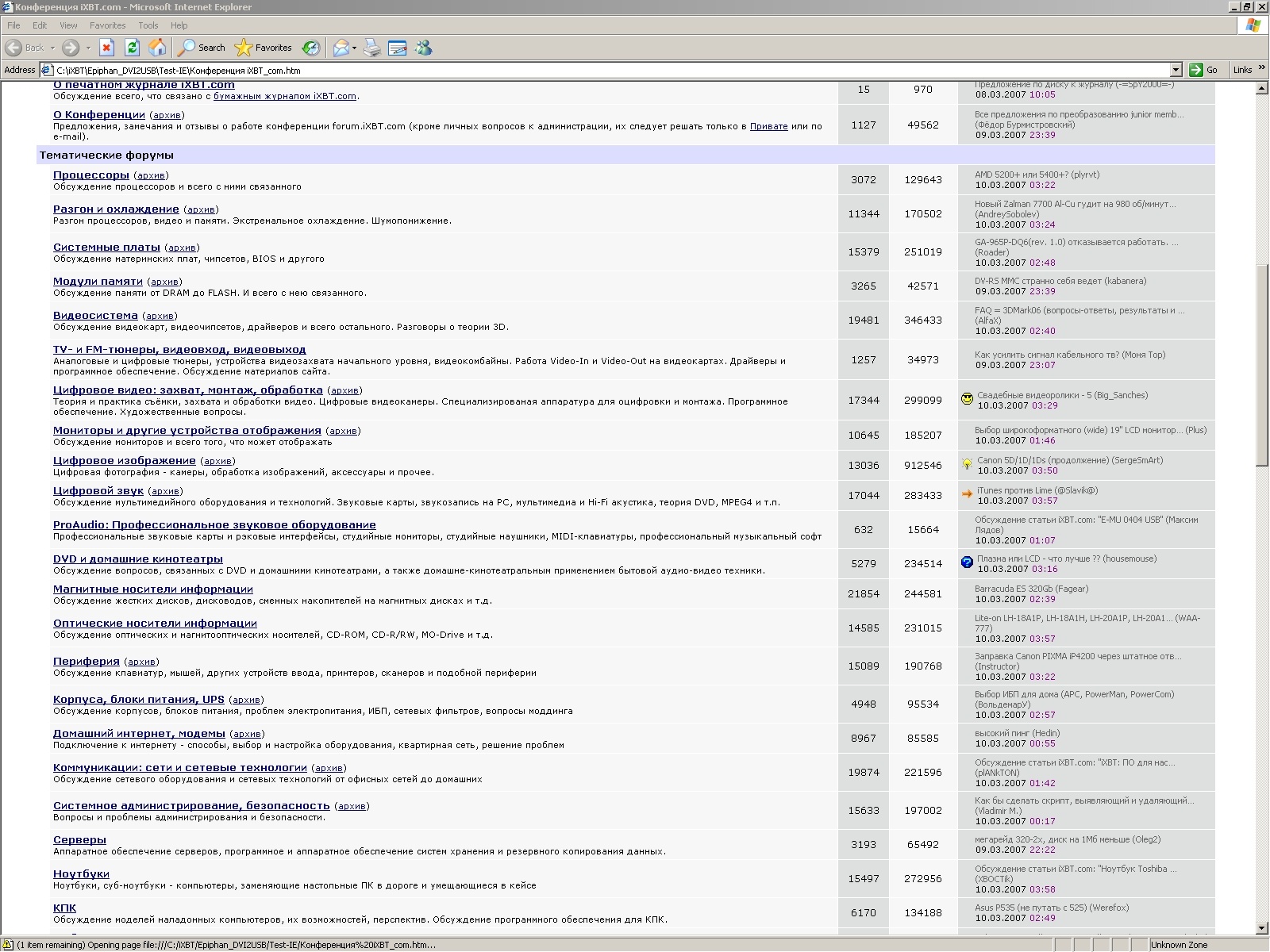Click the vertical scrollbar down arrow

[1262, 928]
